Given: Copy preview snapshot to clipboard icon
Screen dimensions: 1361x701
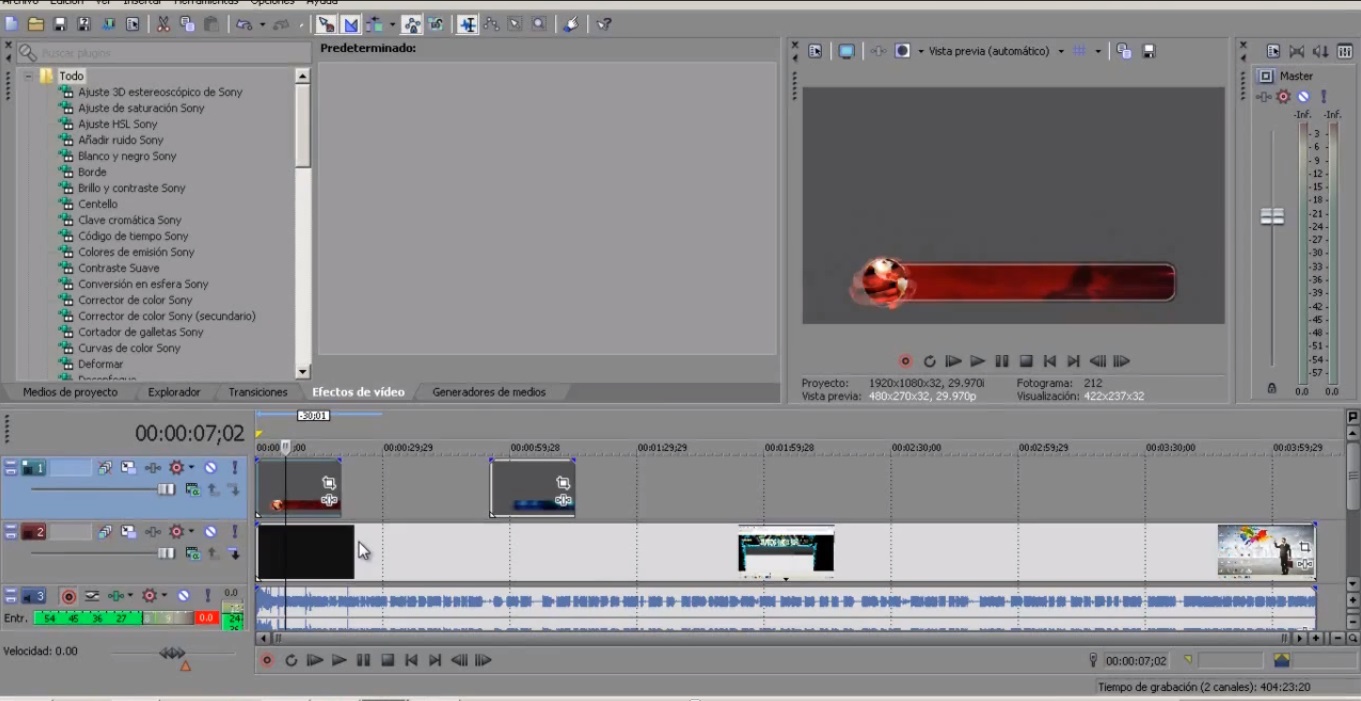Looking at the screenshot, I should click(1124, 51).
